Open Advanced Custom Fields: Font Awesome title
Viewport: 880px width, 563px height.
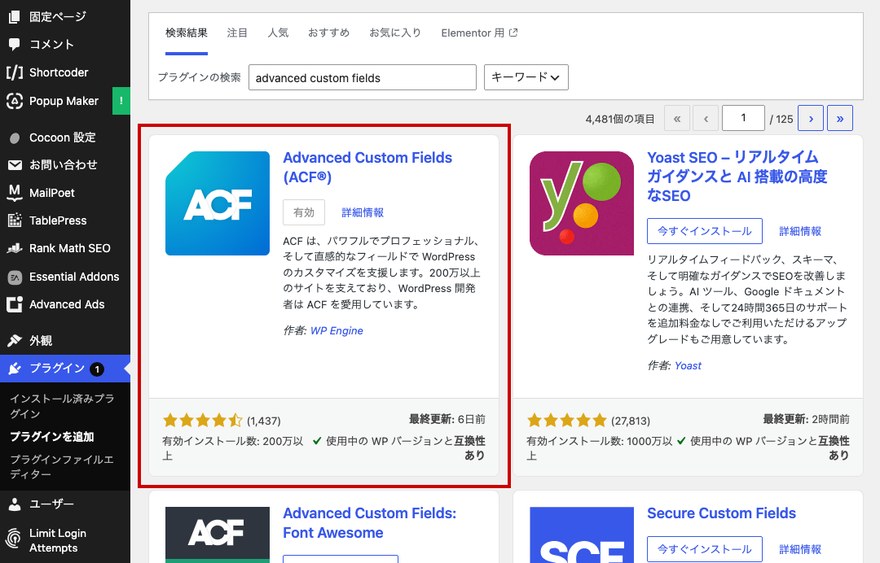369,523
